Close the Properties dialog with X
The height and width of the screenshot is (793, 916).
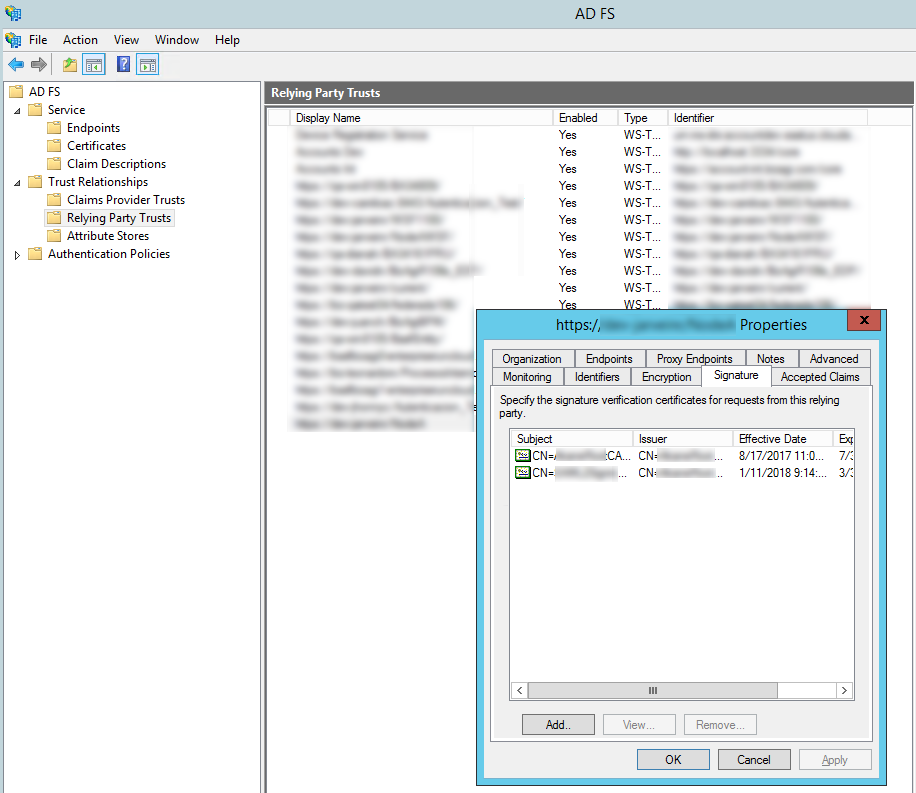pyautogui.click(x=864, y=320)
